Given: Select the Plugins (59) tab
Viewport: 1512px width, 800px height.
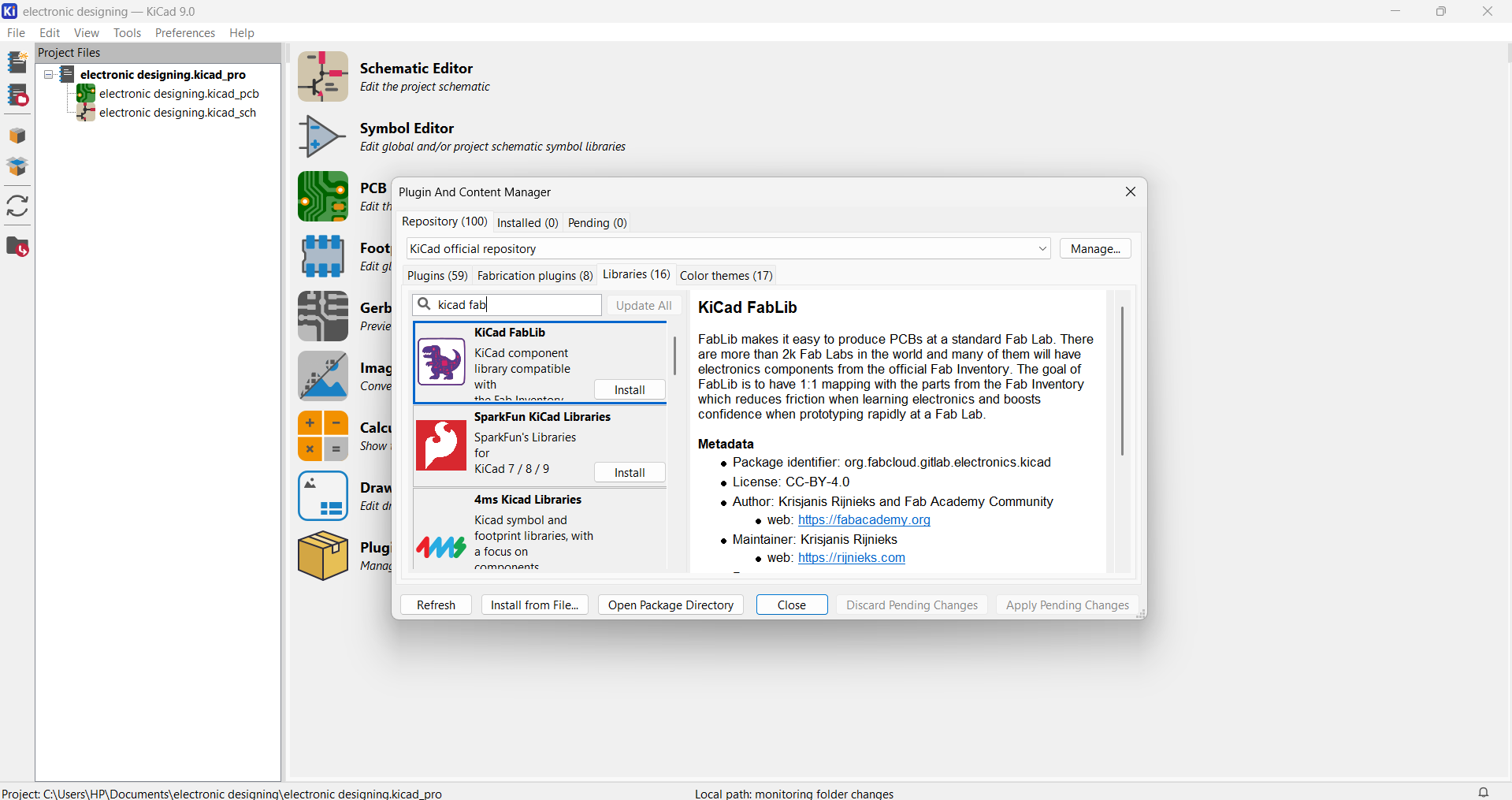Looking at the screenshot, I should coord(437,276).
